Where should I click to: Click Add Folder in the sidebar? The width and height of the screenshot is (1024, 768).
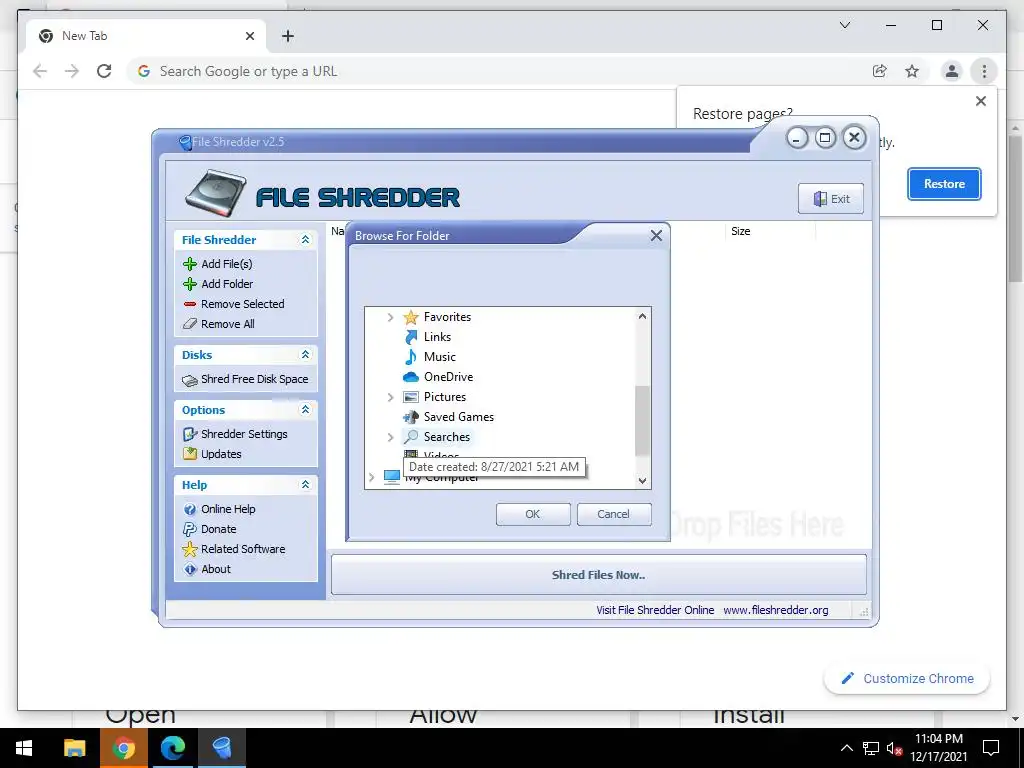point(227,284)
